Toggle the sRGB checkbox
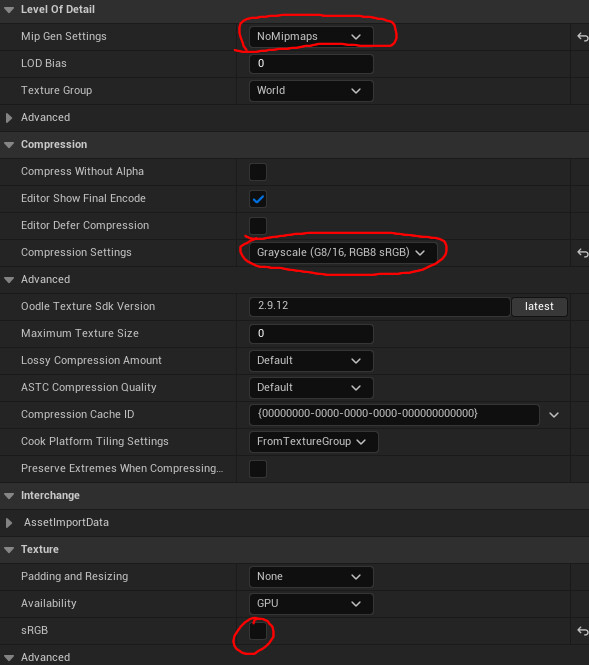Viewport: 589px width, 665px height. (258, 631)
